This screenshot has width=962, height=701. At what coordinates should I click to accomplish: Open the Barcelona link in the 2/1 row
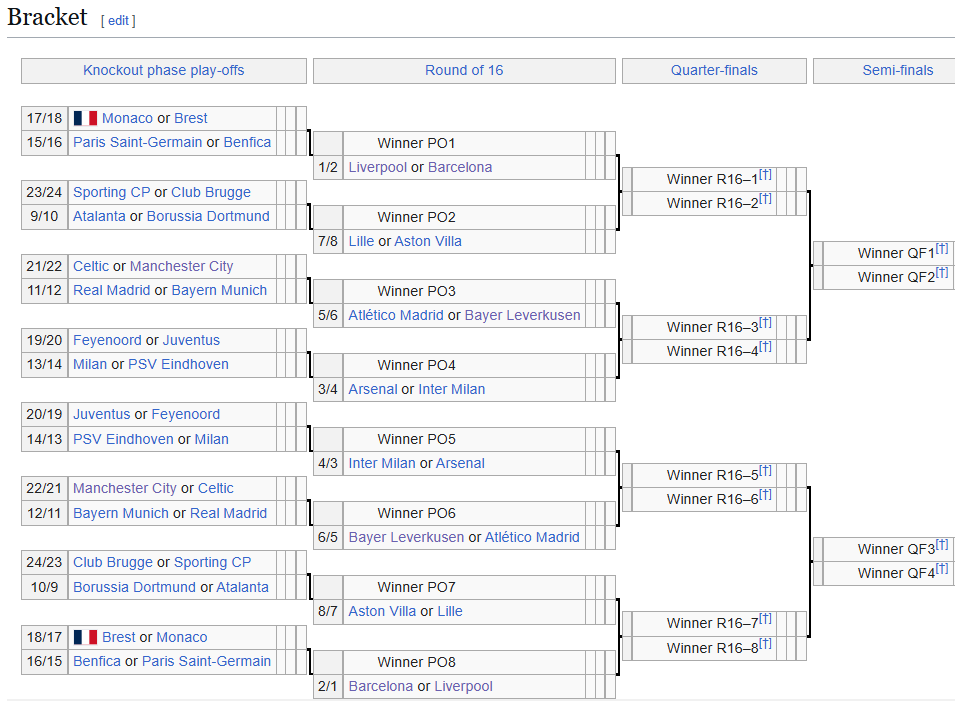(x=381, y=686)
